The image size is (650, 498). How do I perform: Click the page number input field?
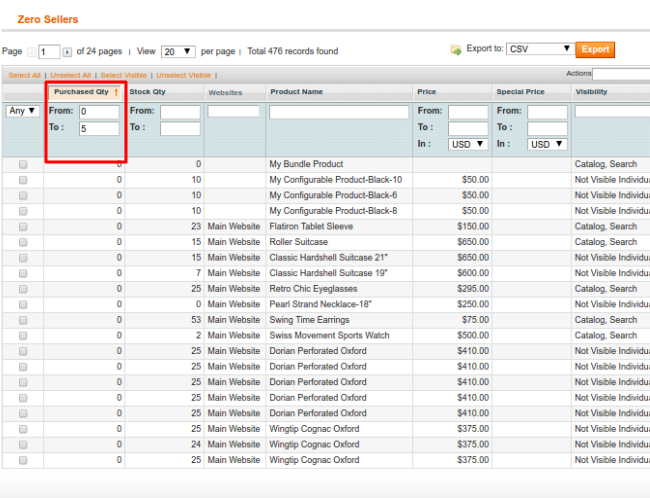pos(49,51)
